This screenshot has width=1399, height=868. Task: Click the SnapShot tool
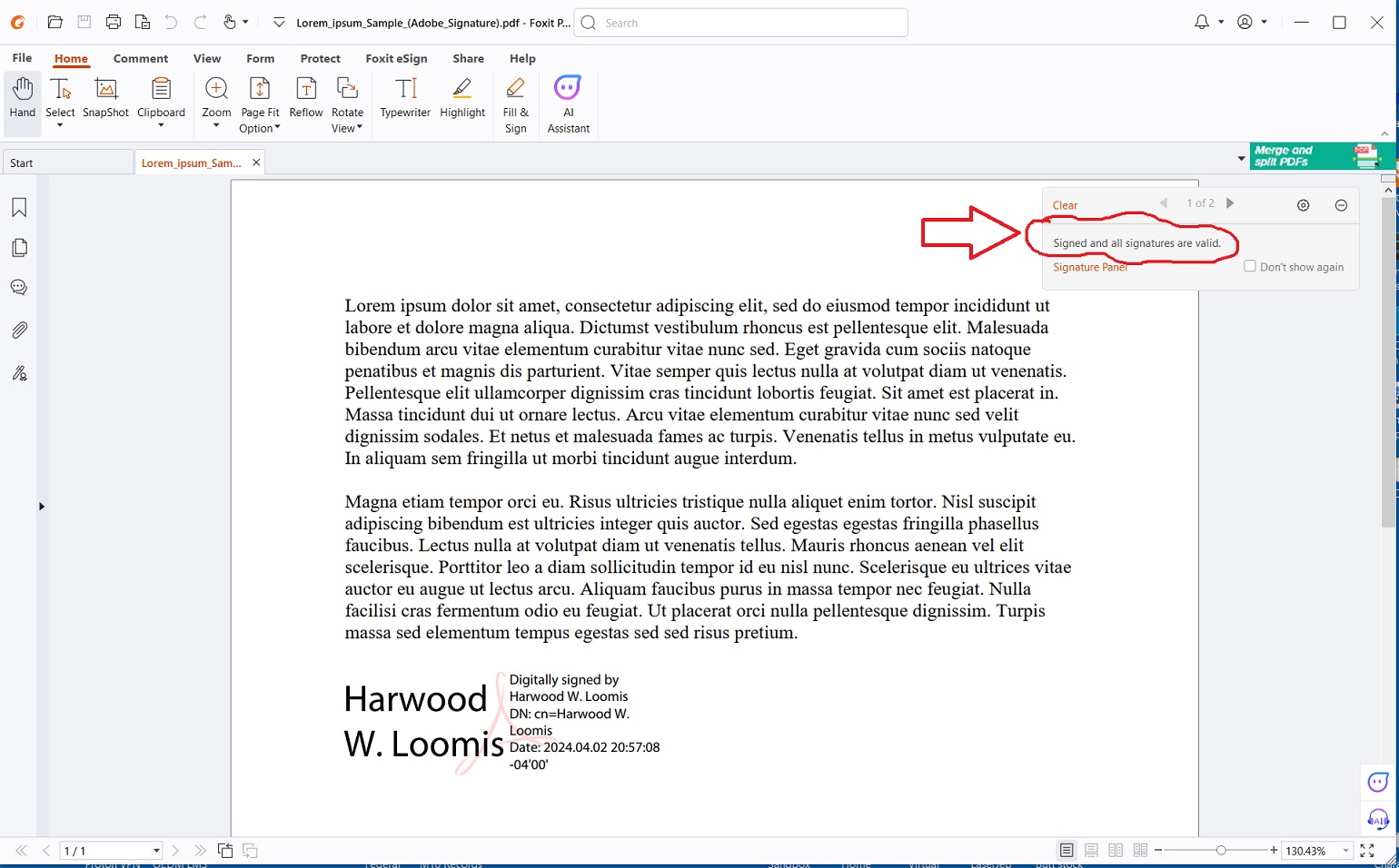coord(105,98)
